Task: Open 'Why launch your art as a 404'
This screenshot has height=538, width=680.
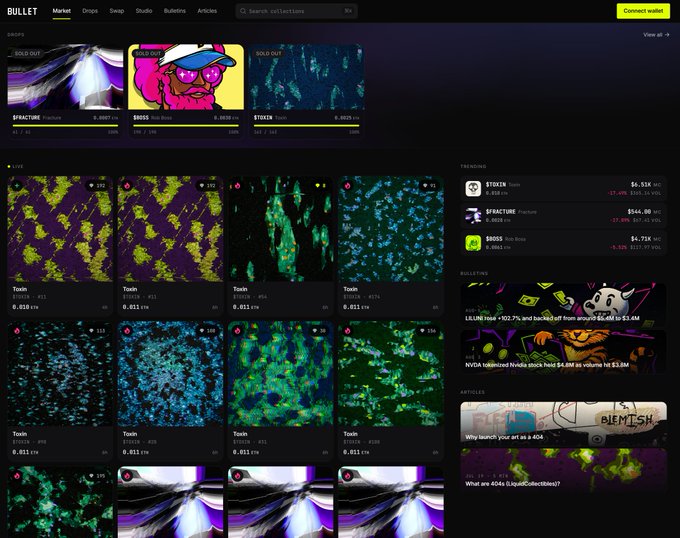Action: [563, 424]
